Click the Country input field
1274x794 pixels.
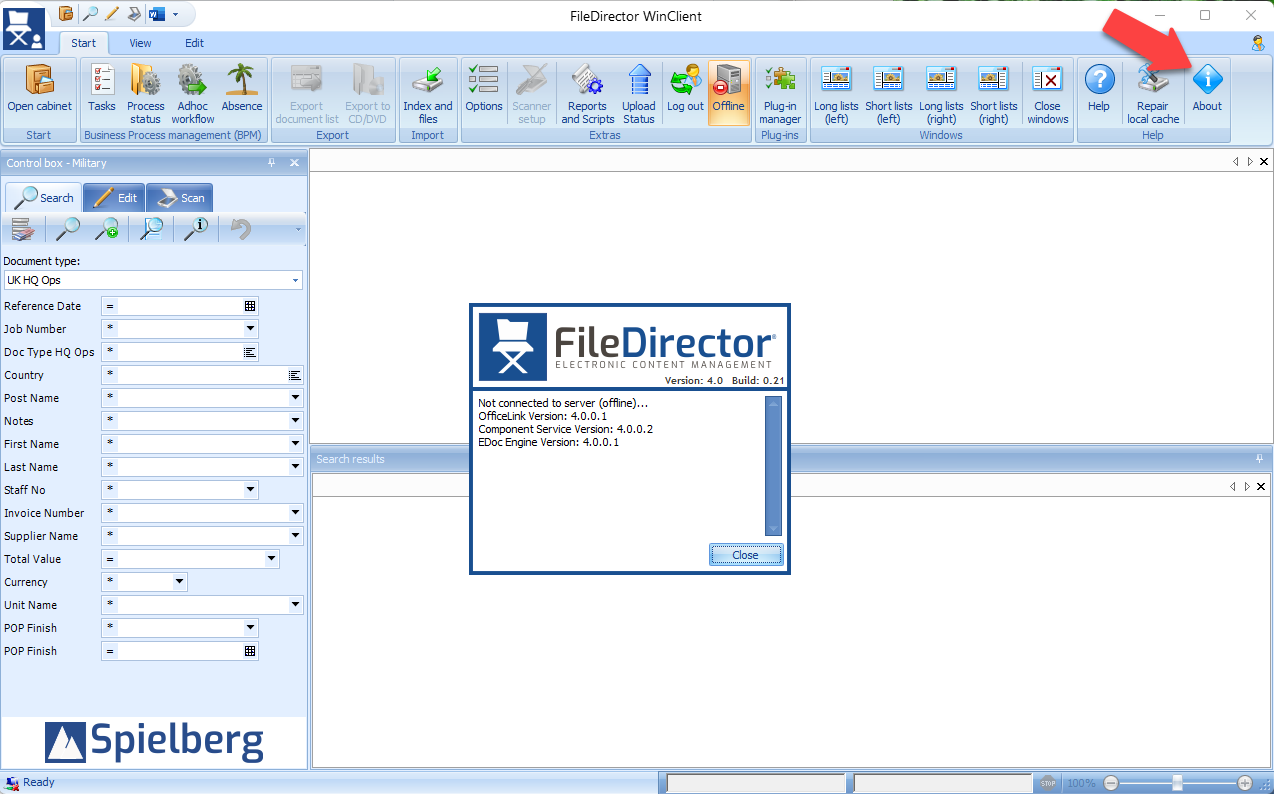[x=202, y=375]
